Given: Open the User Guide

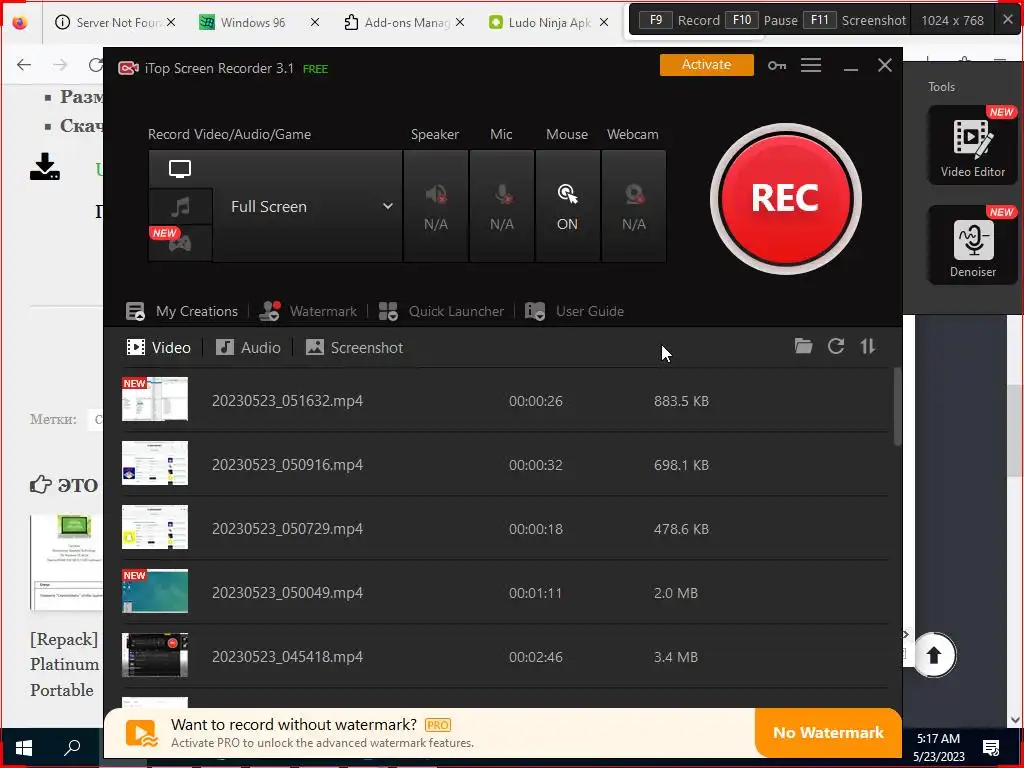Looking at the screenshot, I should click(x=574, y=312).
